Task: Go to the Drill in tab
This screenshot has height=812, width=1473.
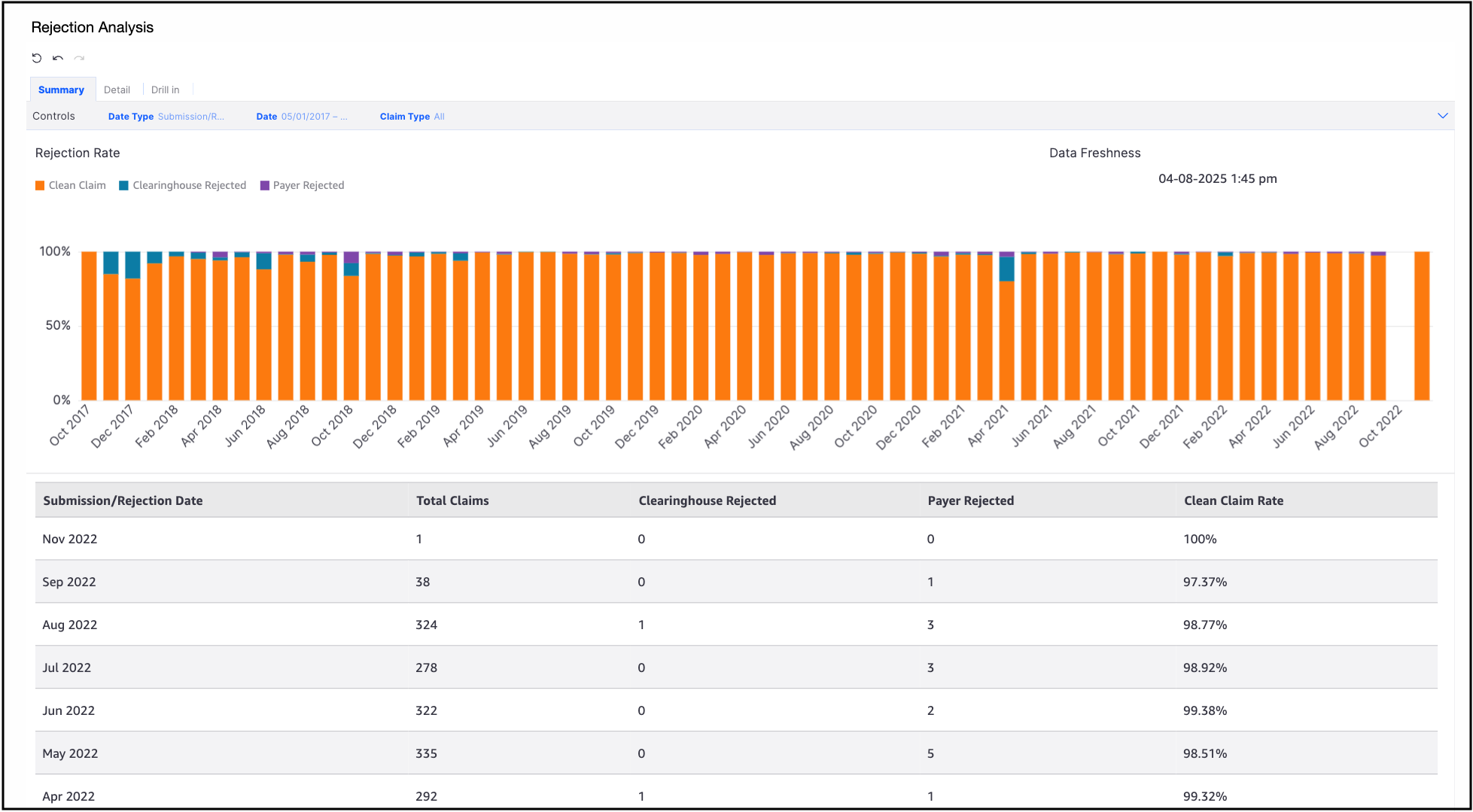Action: click(x=165, y=90)
